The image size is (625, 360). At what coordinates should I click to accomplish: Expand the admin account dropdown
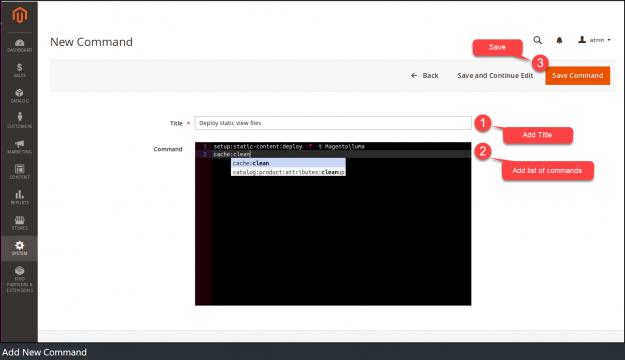pos(594,40)
